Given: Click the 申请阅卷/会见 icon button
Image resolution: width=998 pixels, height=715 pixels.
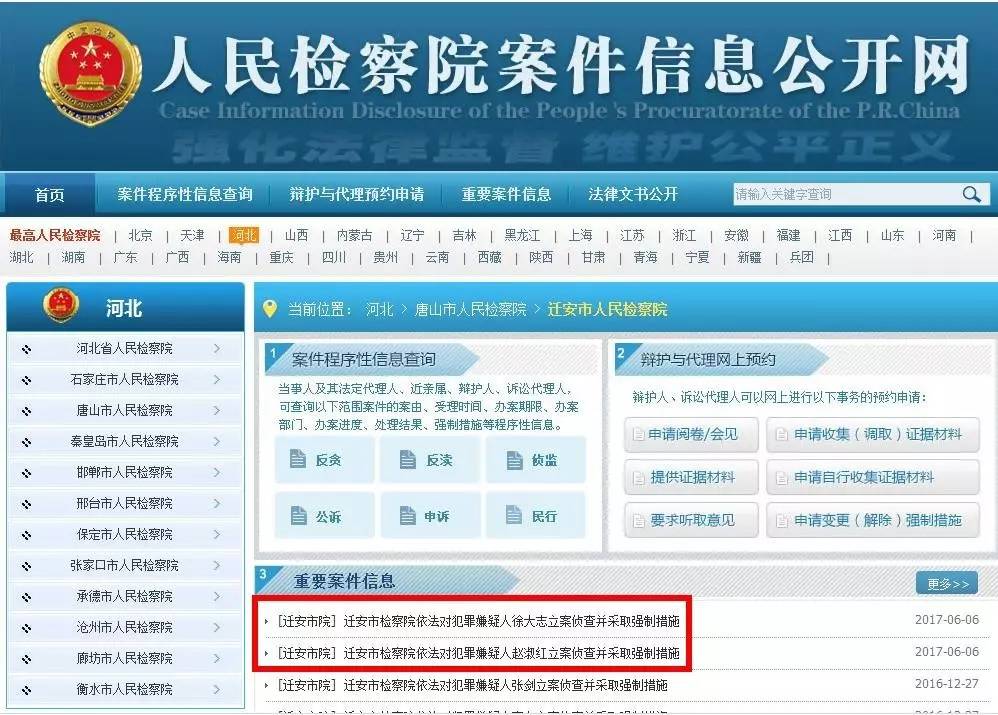Looking at the screenshot, I should 690,434.
